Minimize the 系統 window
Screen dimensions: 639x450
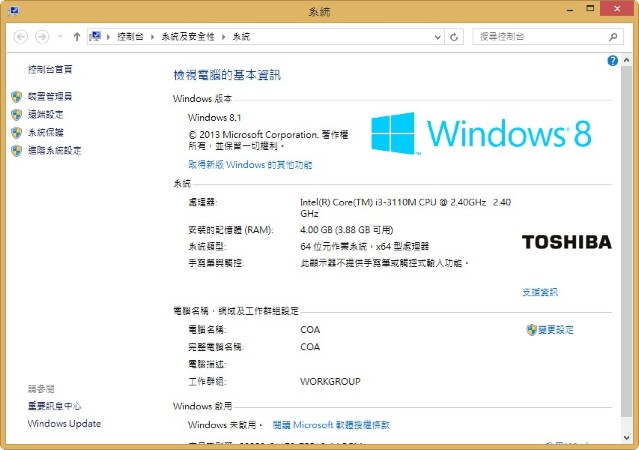tap(570, 9)
